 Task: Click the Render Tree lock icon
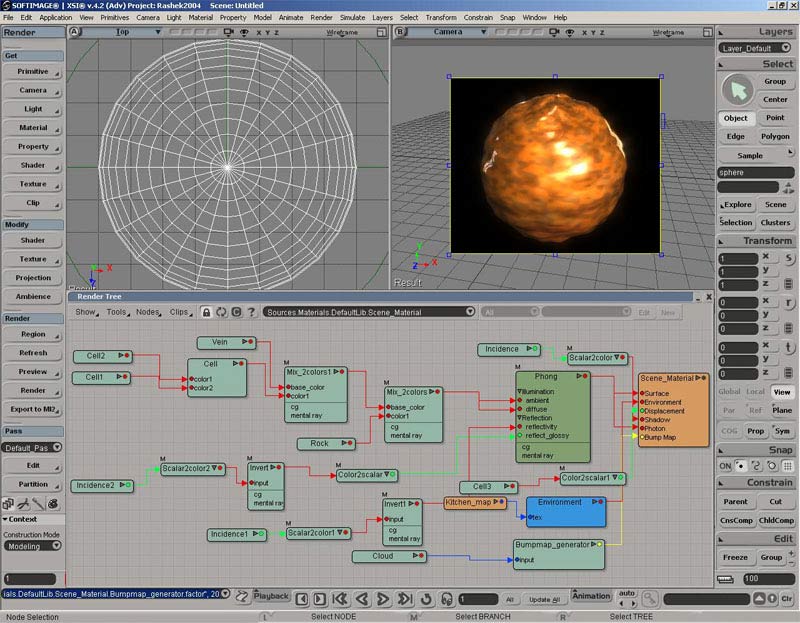[x=206, y=312]
